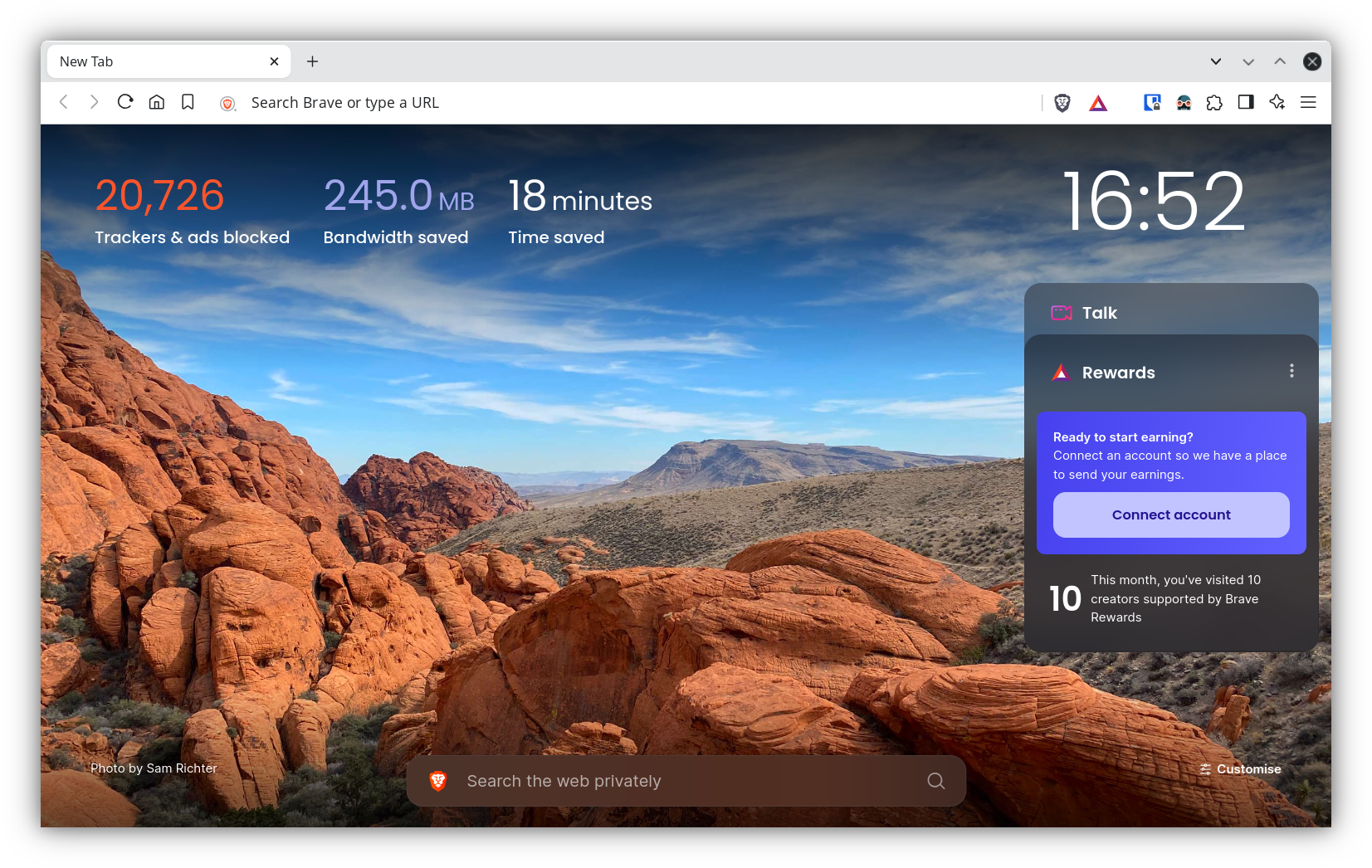Open the Extensions puzzle piece menu
The image size is (1372, 868).
[1214, 103]
